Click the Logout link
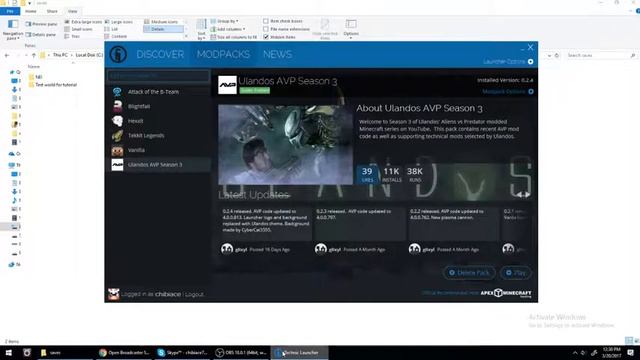The width and height of the screenshot is (640, 360). pyautogui.click(x=194, y=294)
